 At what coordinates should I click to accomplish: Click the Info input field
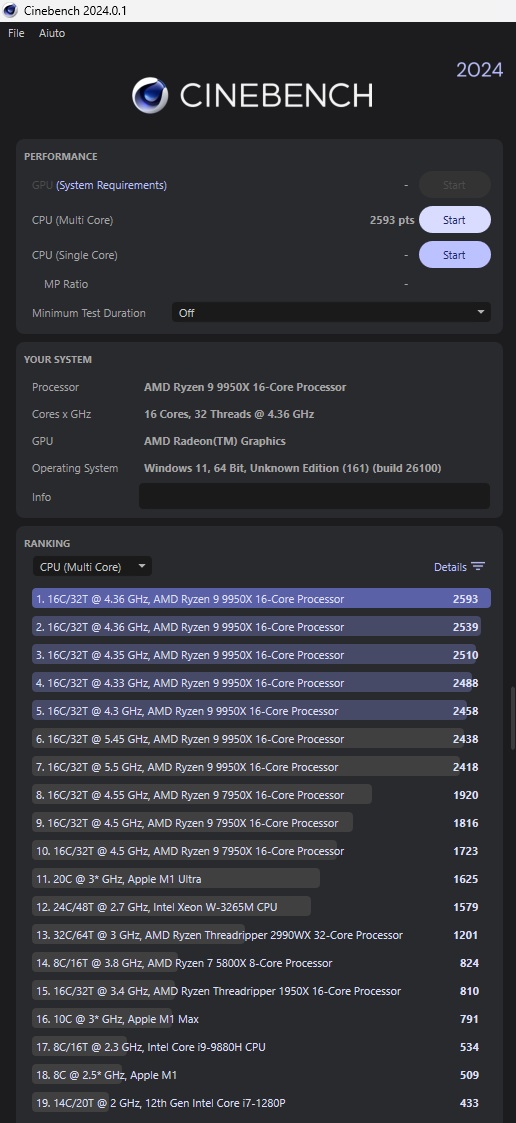(314, 496)
